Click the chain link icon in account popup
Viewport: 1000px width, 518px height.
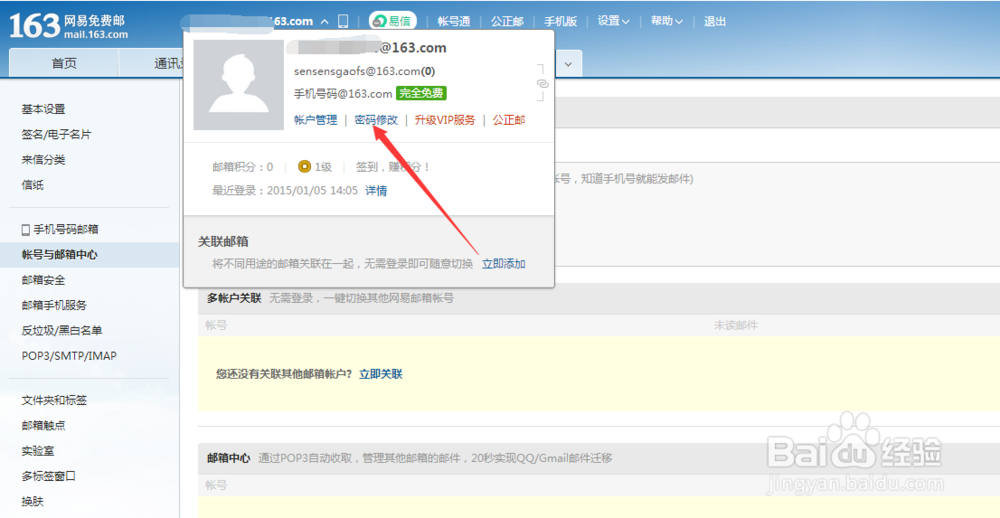[x=543, y=84]
